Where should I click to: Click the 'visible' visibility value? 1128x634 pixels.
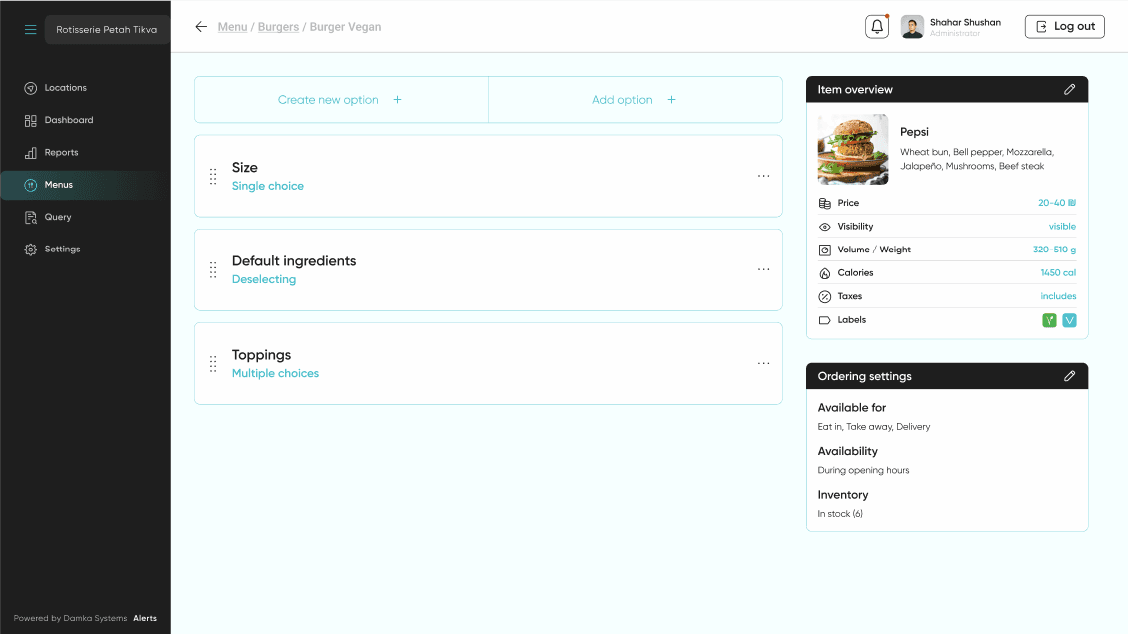[1062, 227]
